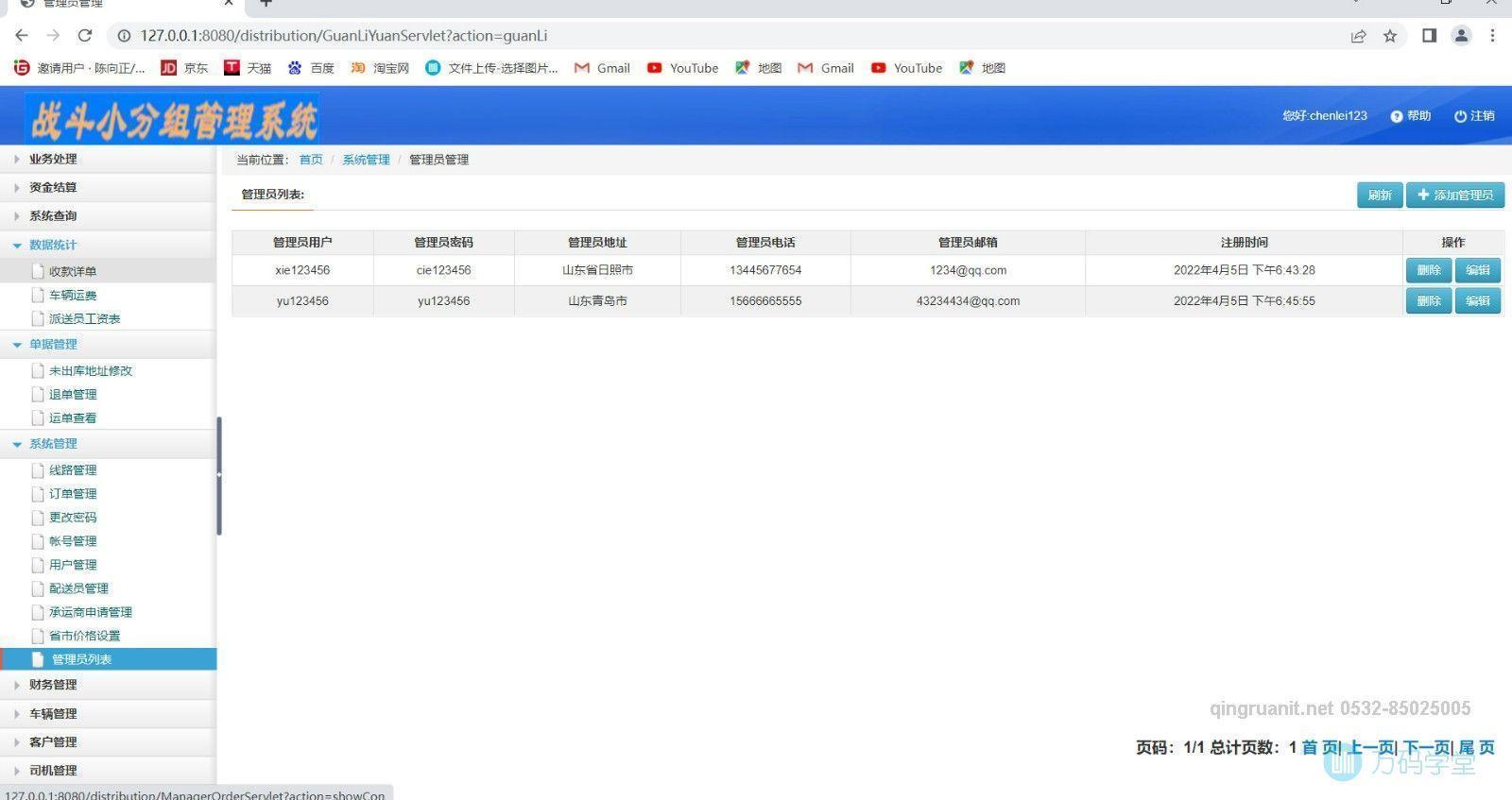Open 派送员工资表 in the sidebar
The width and height of the screenshot is (1512, 800).
click(x=84, y=318)
